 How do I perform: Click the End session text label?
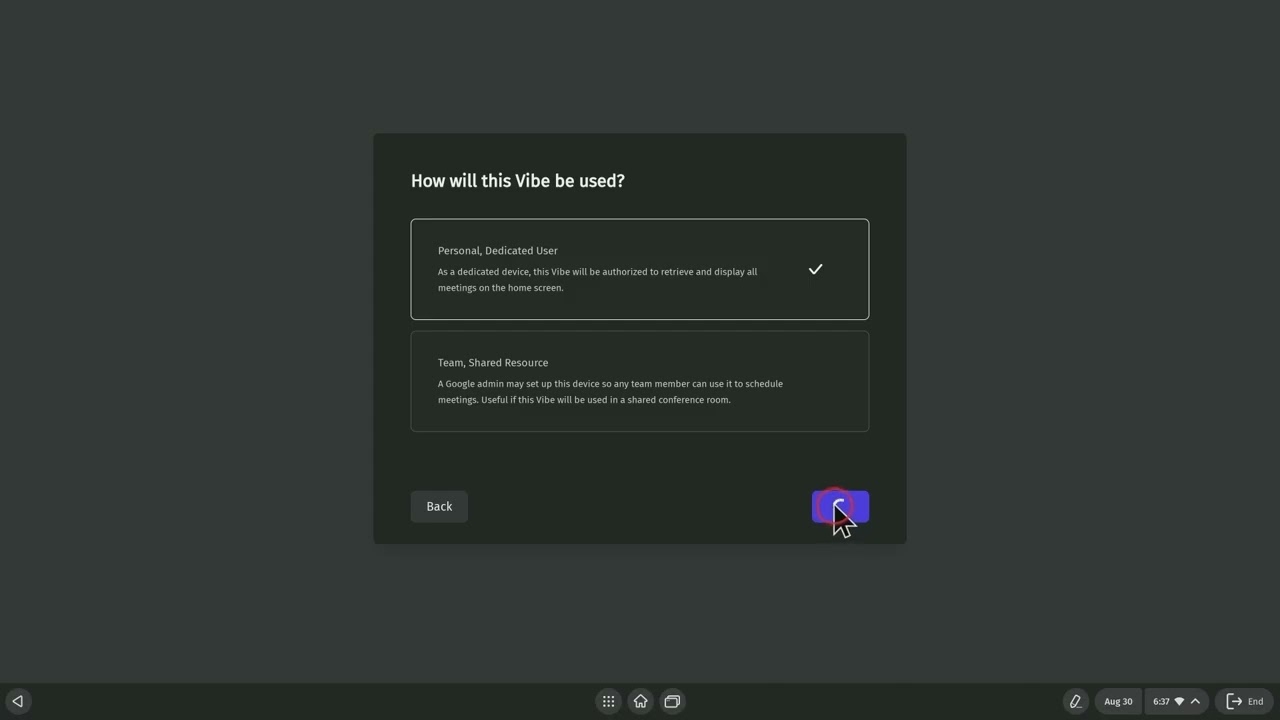click(x=1255, y=701)
